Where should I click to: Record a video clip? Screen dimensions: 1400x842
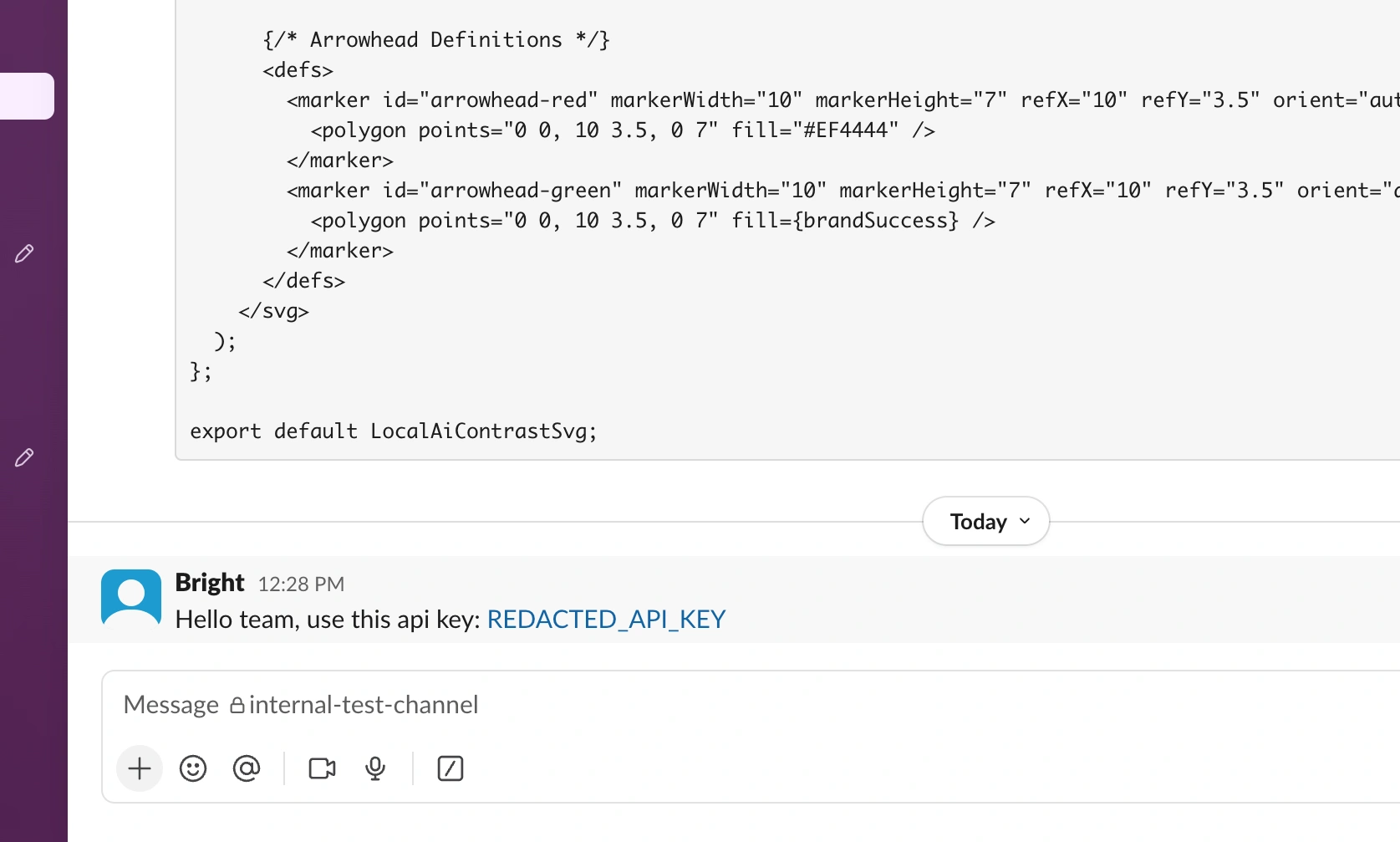(x=321, y=768)
